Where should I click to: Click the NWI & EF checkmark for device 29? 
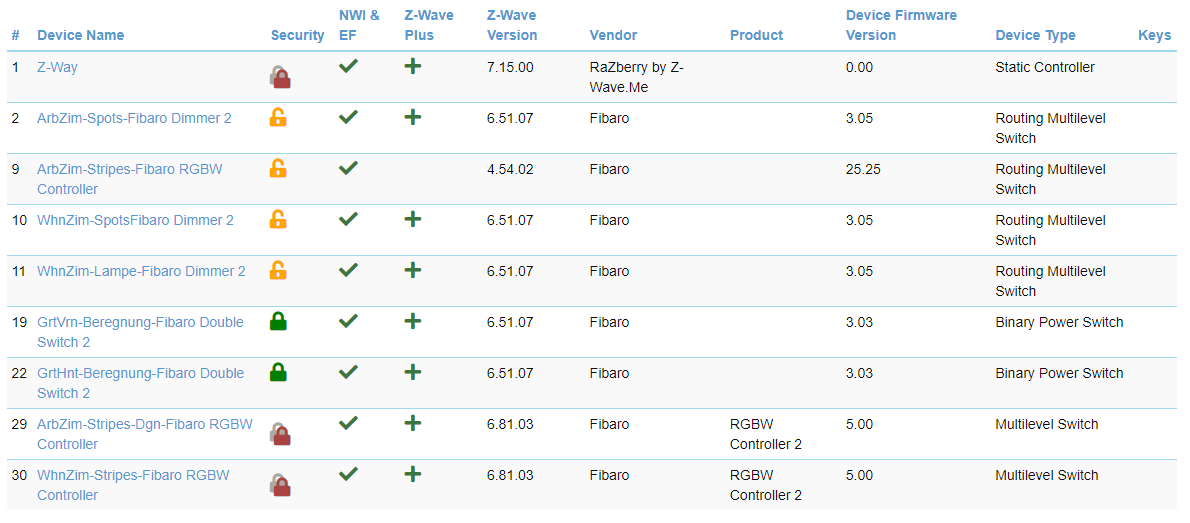[348, 423]
